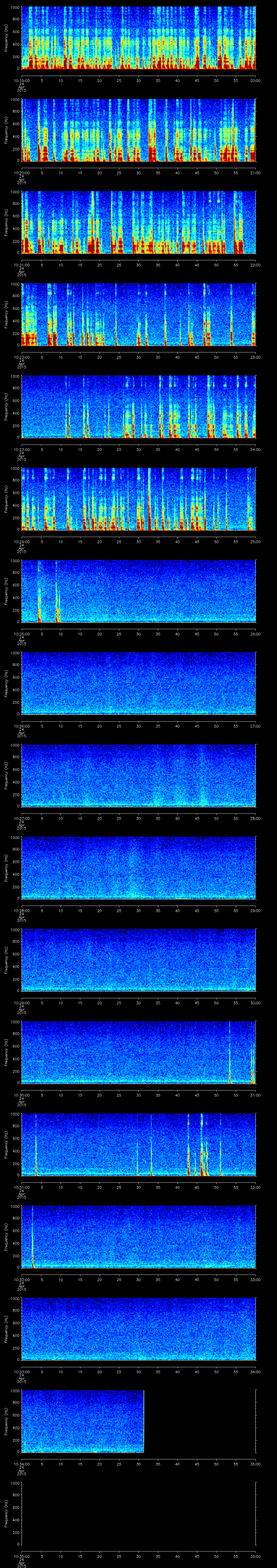Select the "25:00" end time label
Screen dimensions: 277x1568
click(255, 542)
